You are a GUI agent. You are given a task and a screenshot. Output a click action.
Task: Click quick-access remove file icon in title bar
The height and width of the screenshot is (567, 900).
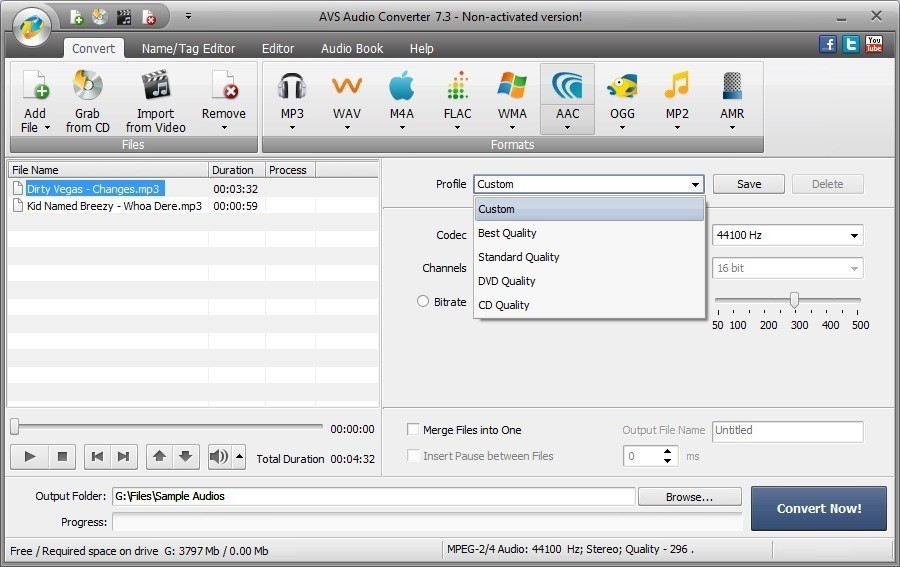148,17
